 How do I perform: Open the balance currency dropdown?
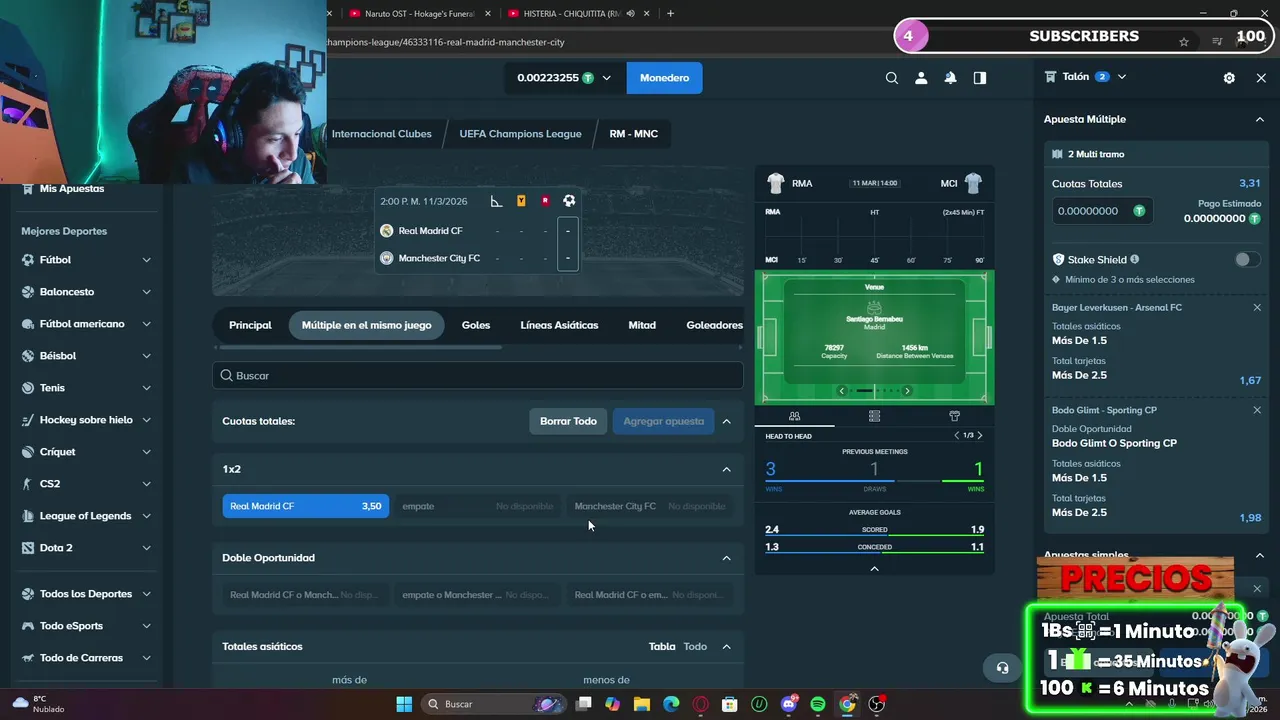tap(606, 78)
